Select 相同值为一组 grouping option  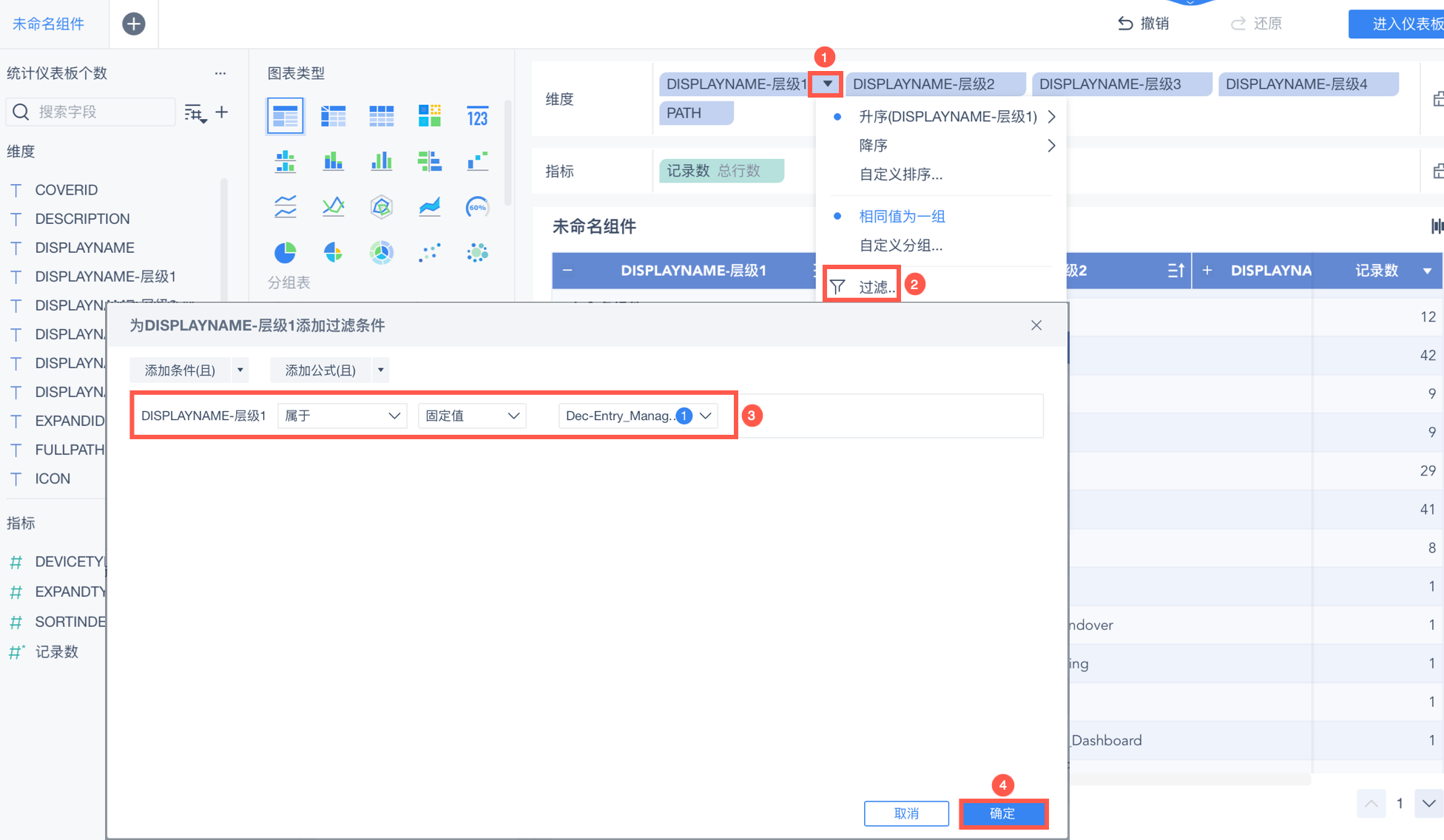point(902,217)
